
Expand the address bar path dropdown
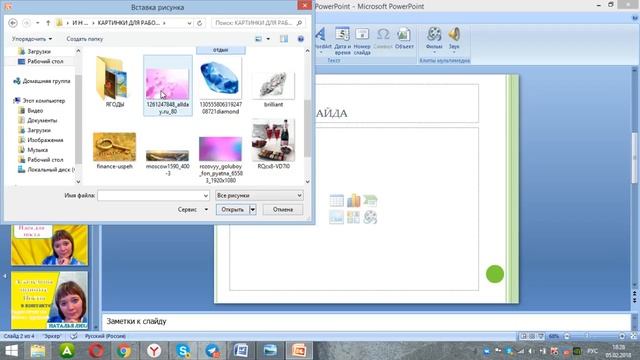(x=189, y=23)
